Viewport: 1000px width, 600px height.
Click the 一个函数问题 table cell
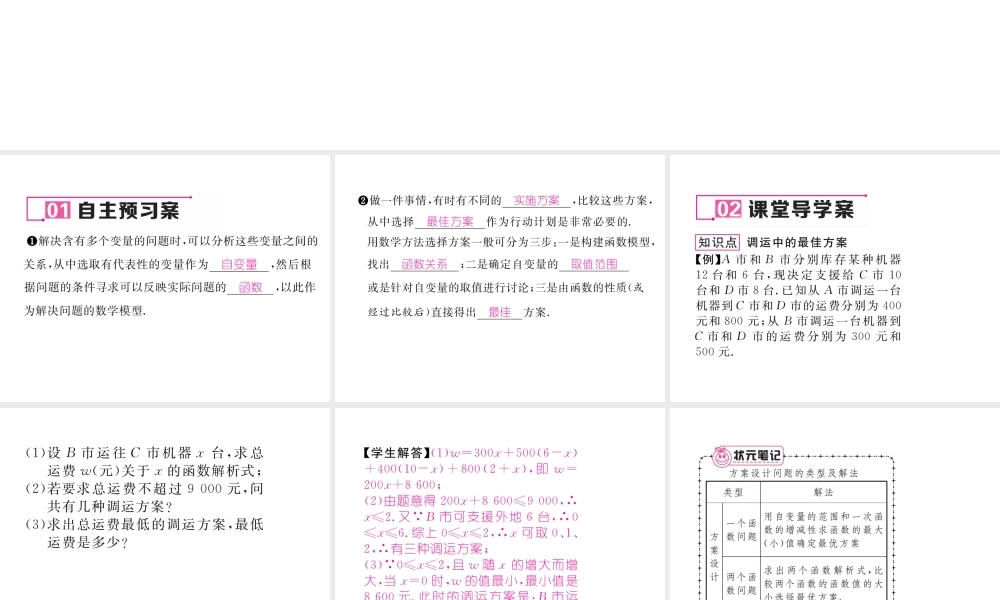tap(741, 530)
